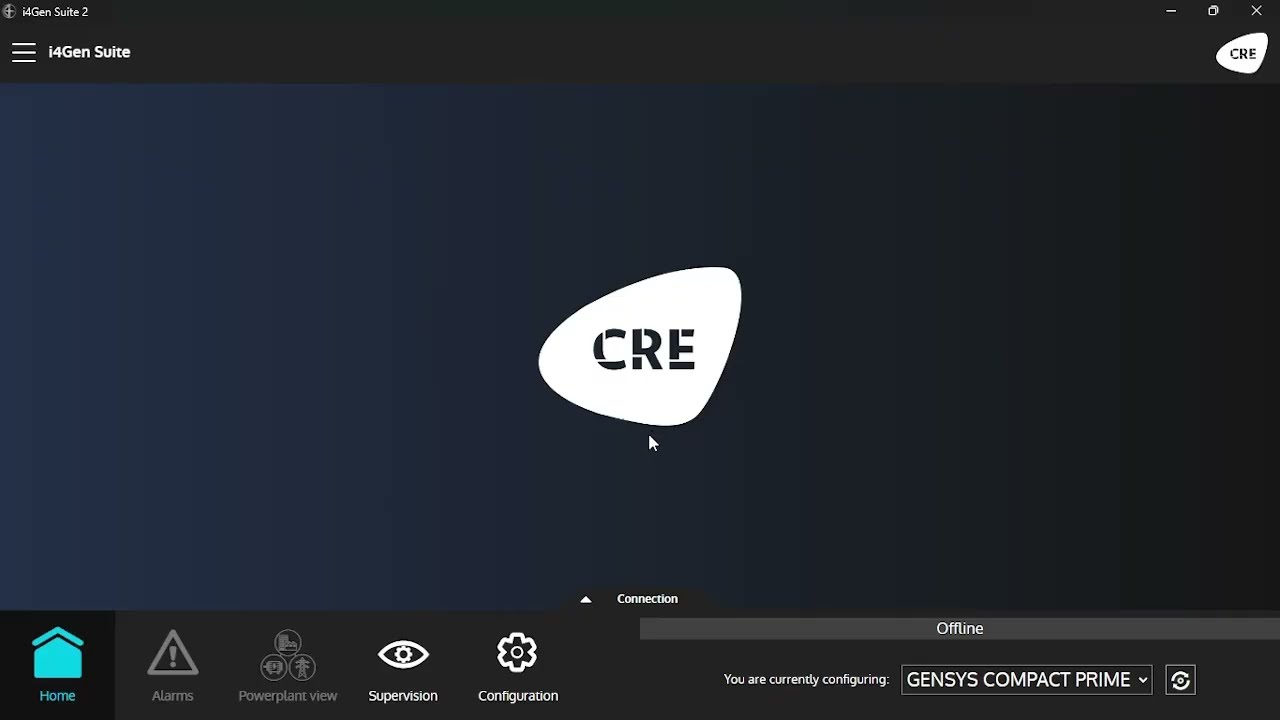The height and width of the screenshot is (720, 1280).
Task: Click the large central CRE logo
Action: point(641,346)
